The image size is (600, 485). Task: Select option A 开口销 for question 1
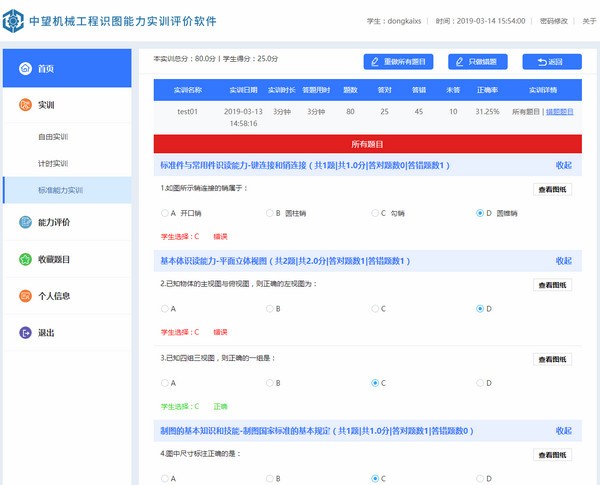164,213
